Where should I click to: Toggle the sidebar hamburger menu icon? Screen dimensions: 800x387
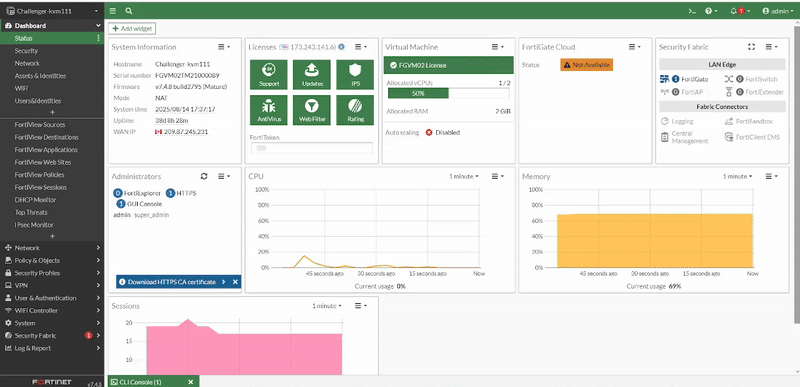click(x=113, y=11)
